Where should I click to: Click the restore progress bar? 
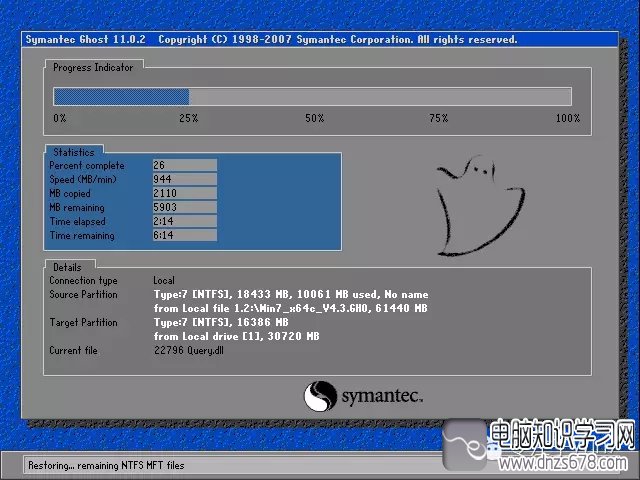tap(312, 97)
